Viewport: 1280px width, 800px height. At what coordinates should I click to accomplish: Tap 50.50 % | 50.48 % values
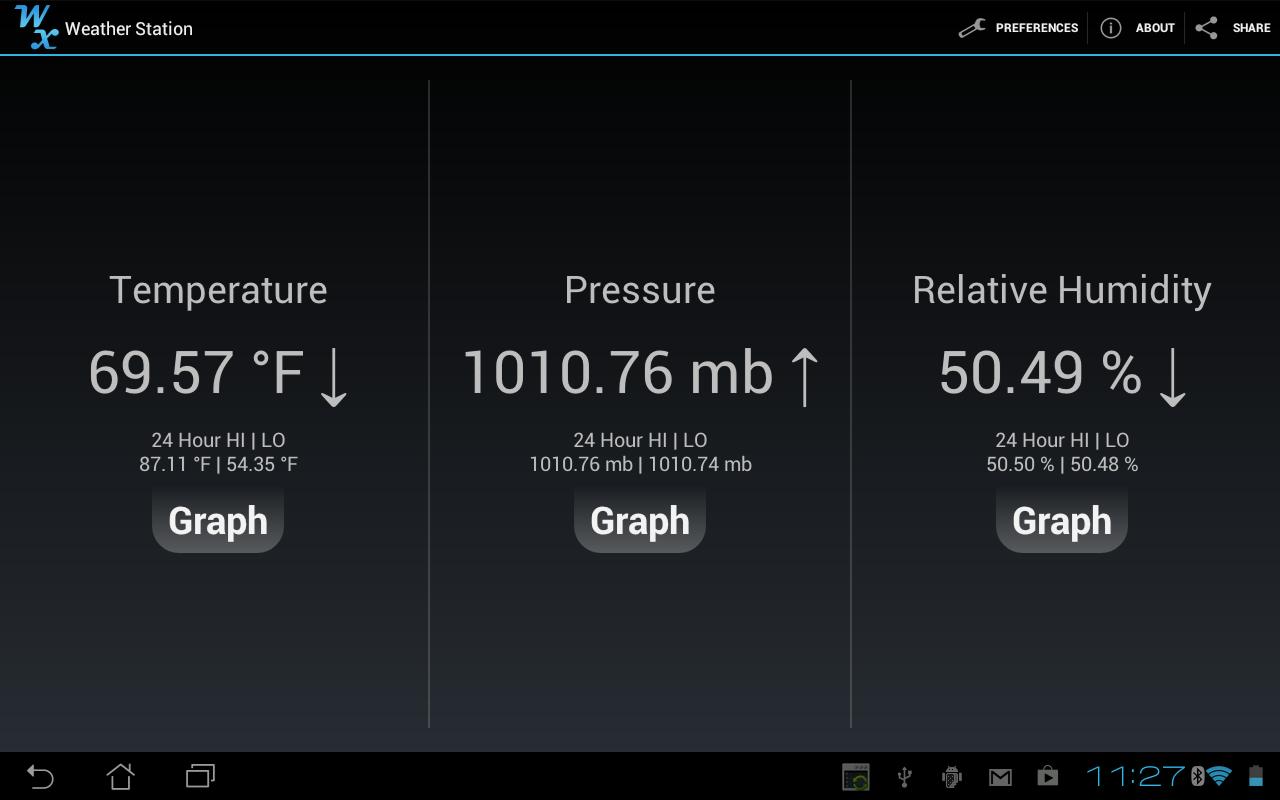tap(1062, 464)
